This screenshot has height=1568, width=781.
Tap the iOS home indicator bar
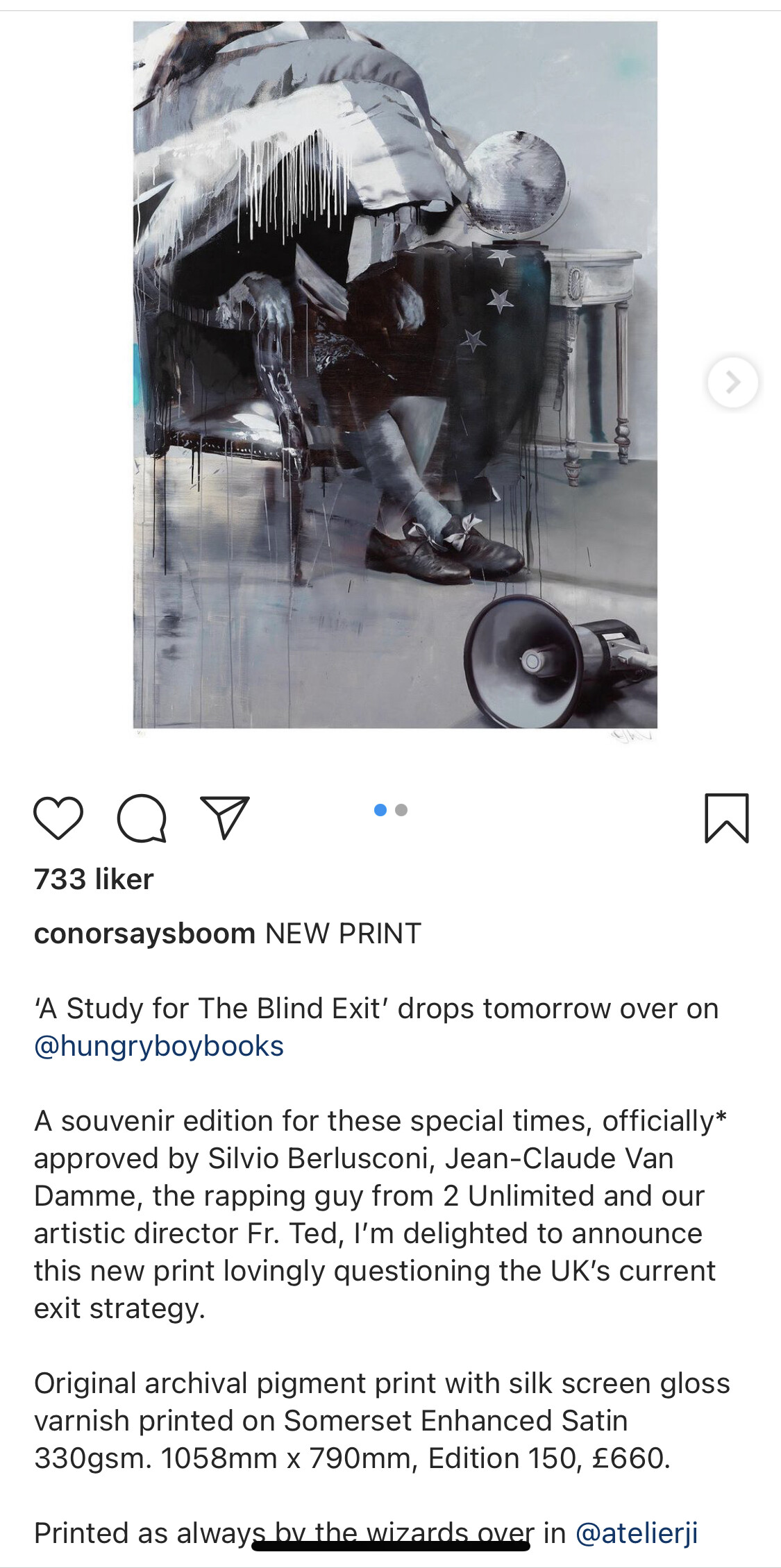point(391,1546)
